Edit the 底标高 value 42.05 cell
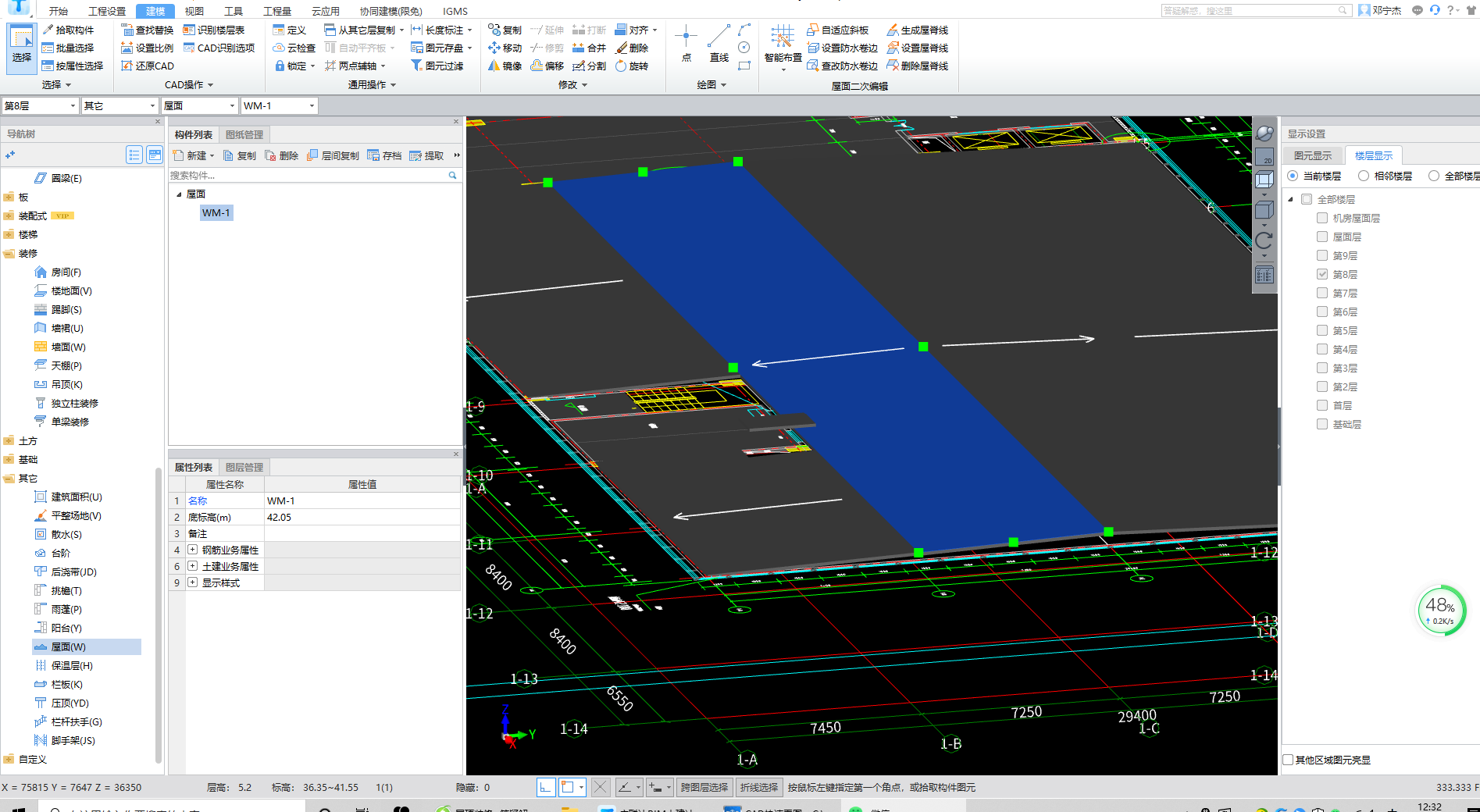This screenshot has width=1480, height=812. pos(362,517)
